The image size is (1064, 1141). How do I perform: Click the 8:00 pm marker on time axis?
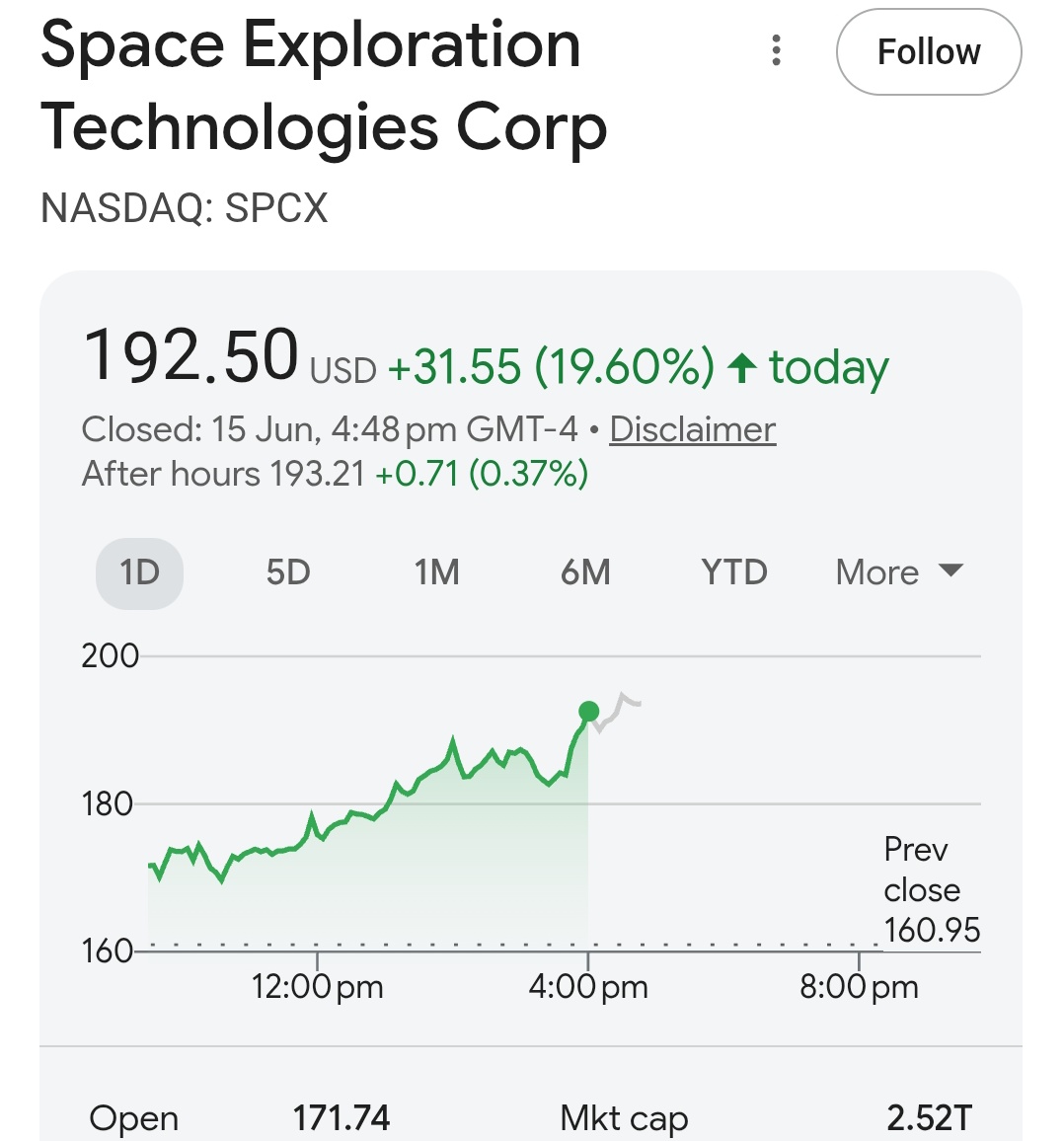coord(859,987)
